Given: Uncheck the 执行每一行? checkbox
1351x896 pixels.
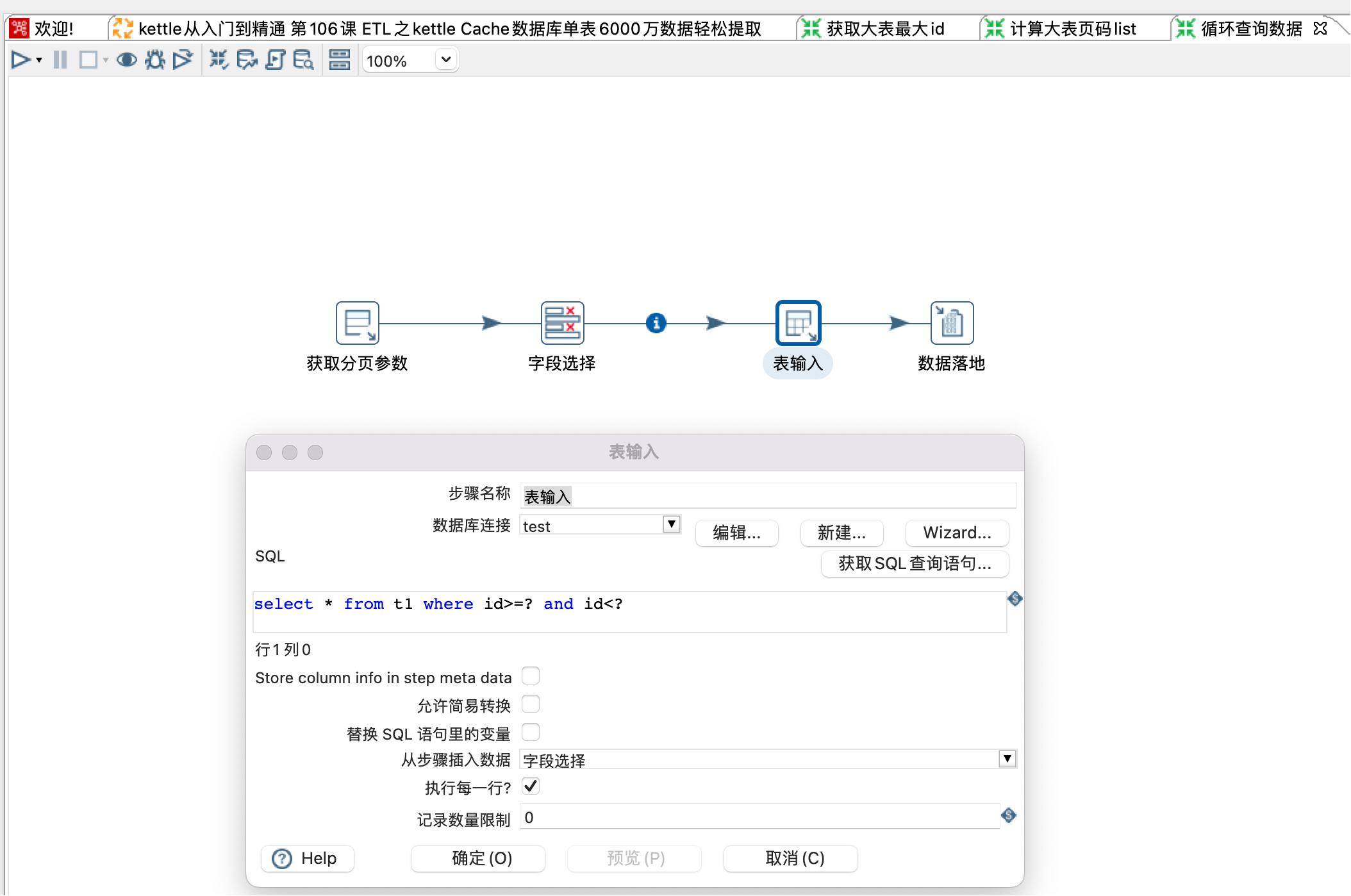Looking at the screenshot, I should [x=531, y=786].
